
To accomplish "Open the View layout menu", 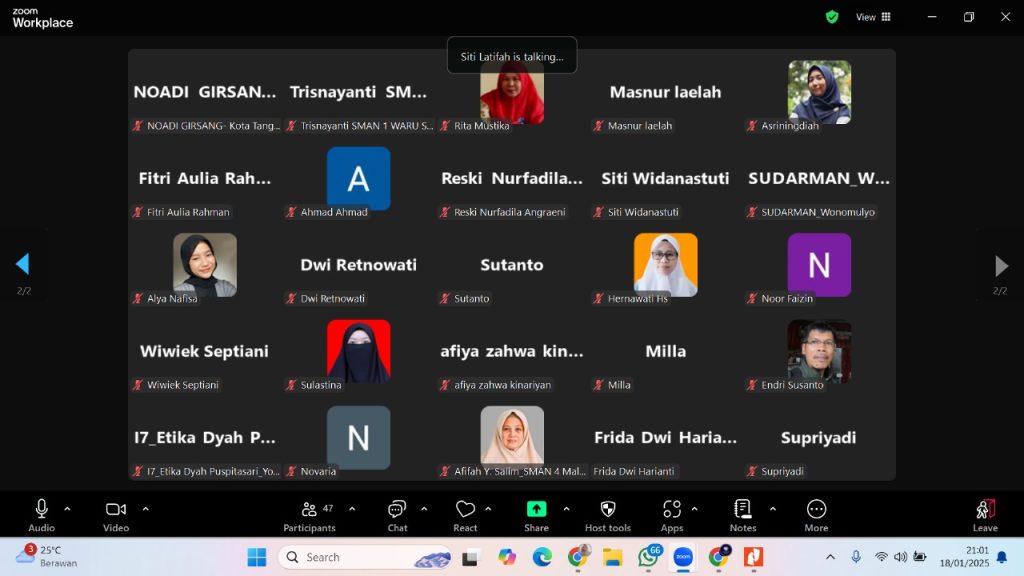I will (x=873, y=17).
